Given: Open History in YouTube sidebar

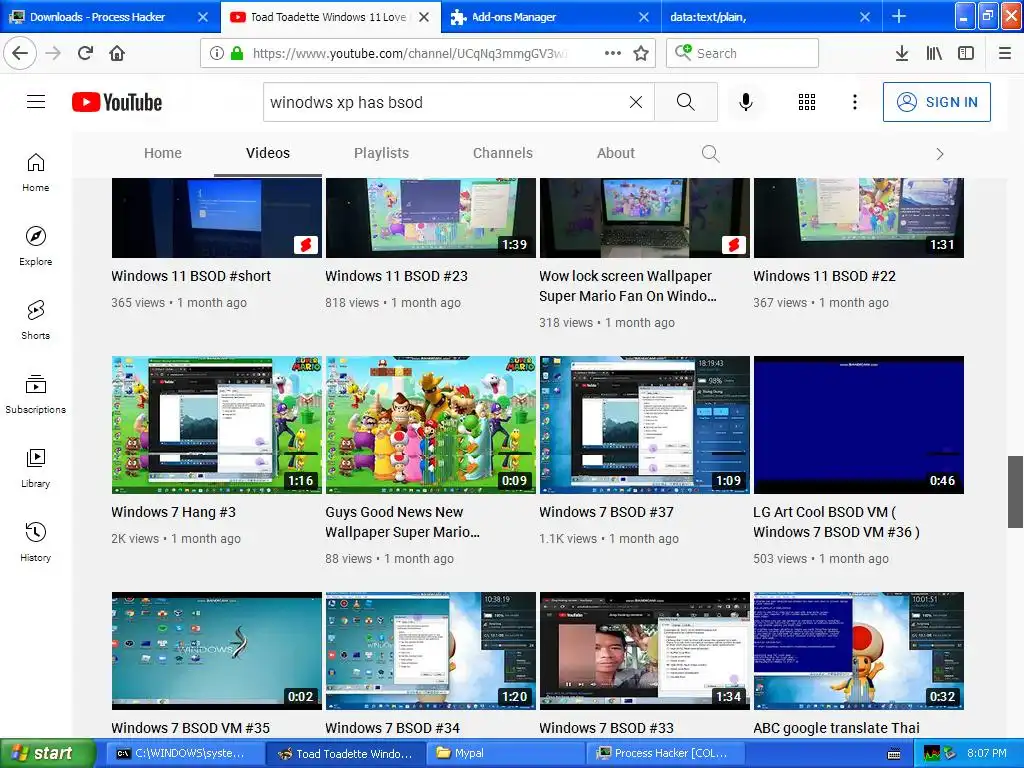Looking at the screenshot, I should coord(36,542).
